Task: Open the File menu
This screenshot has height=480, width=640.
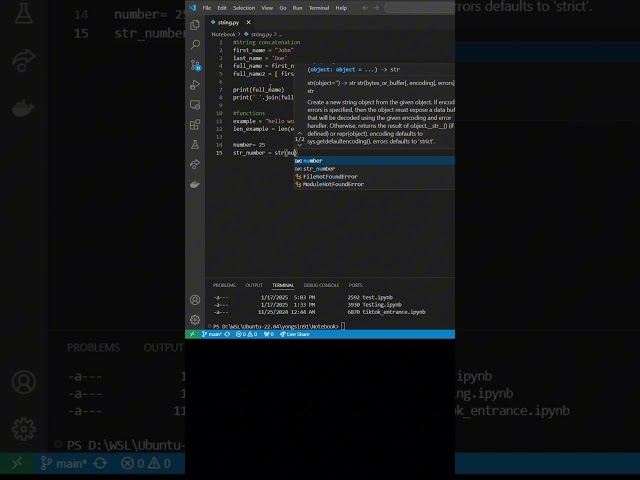Action: point(207,8)
